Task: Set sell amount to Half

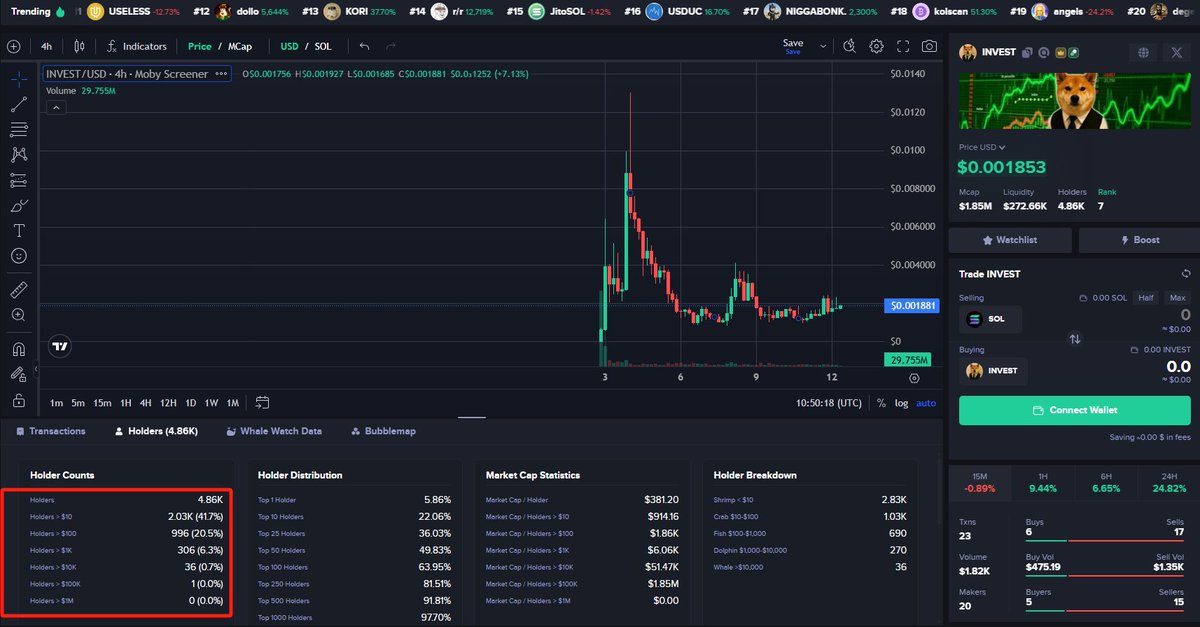Action: click(1146, 298)
